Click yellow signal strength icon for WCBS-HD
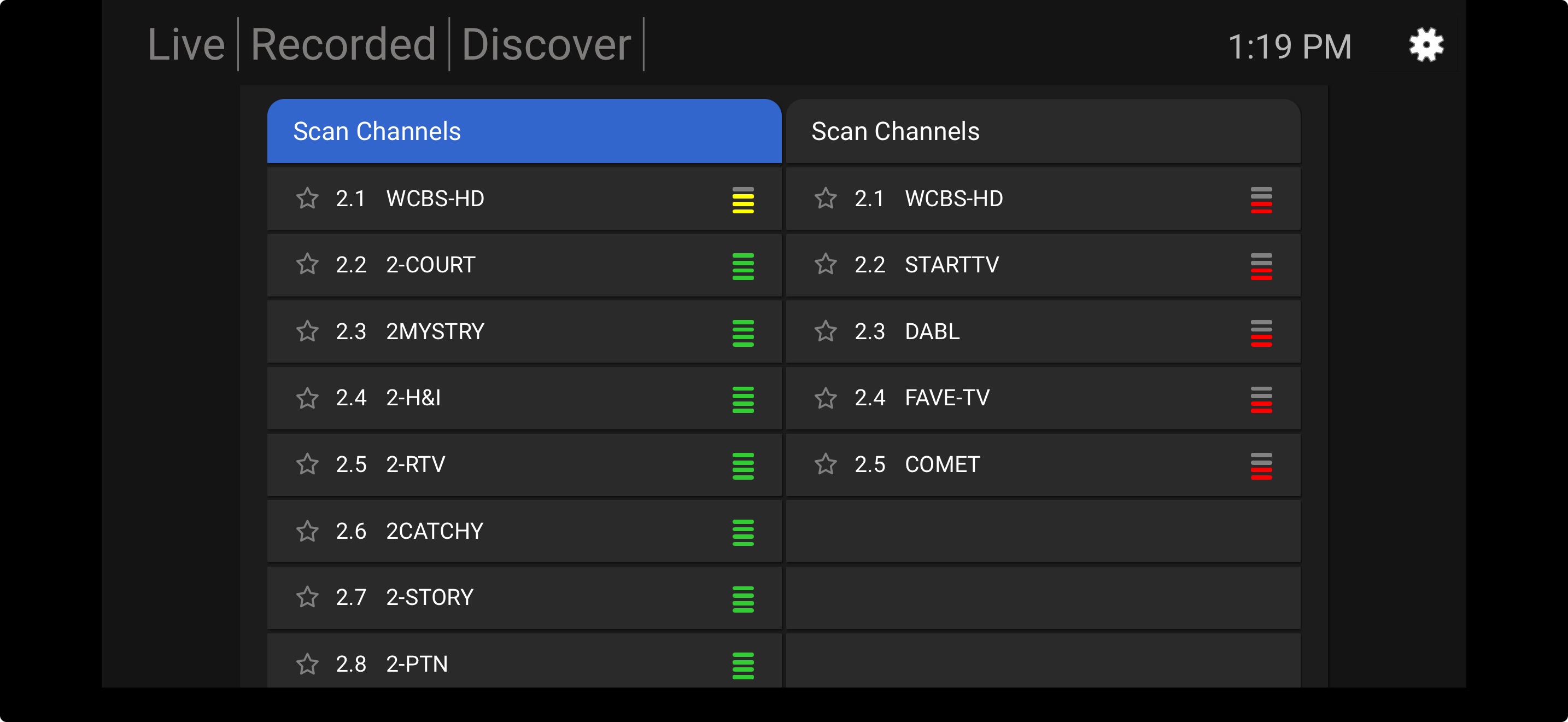This screenshot has height=722, width=1568. tap(742, 200)
